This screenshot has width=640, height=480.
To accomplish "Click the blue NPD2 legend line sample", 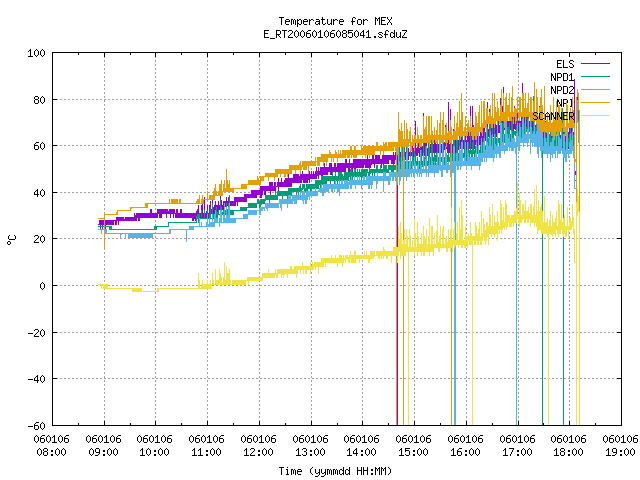I will click(x=595, y=89).
